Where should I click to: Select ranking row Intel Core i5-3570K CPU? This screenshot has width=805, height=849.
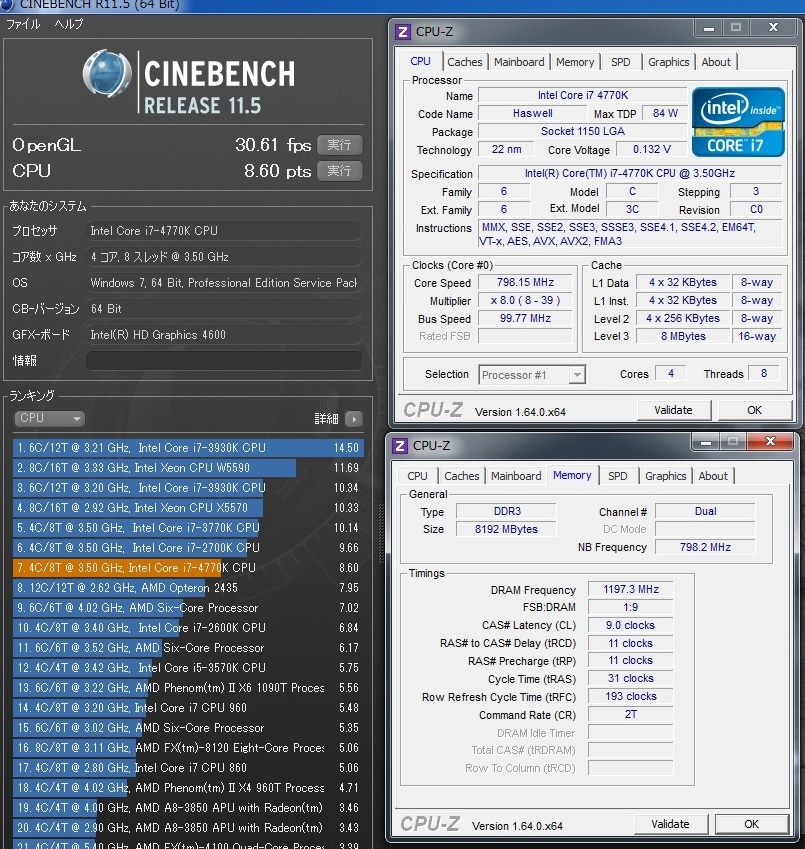[x=188, y=668]
